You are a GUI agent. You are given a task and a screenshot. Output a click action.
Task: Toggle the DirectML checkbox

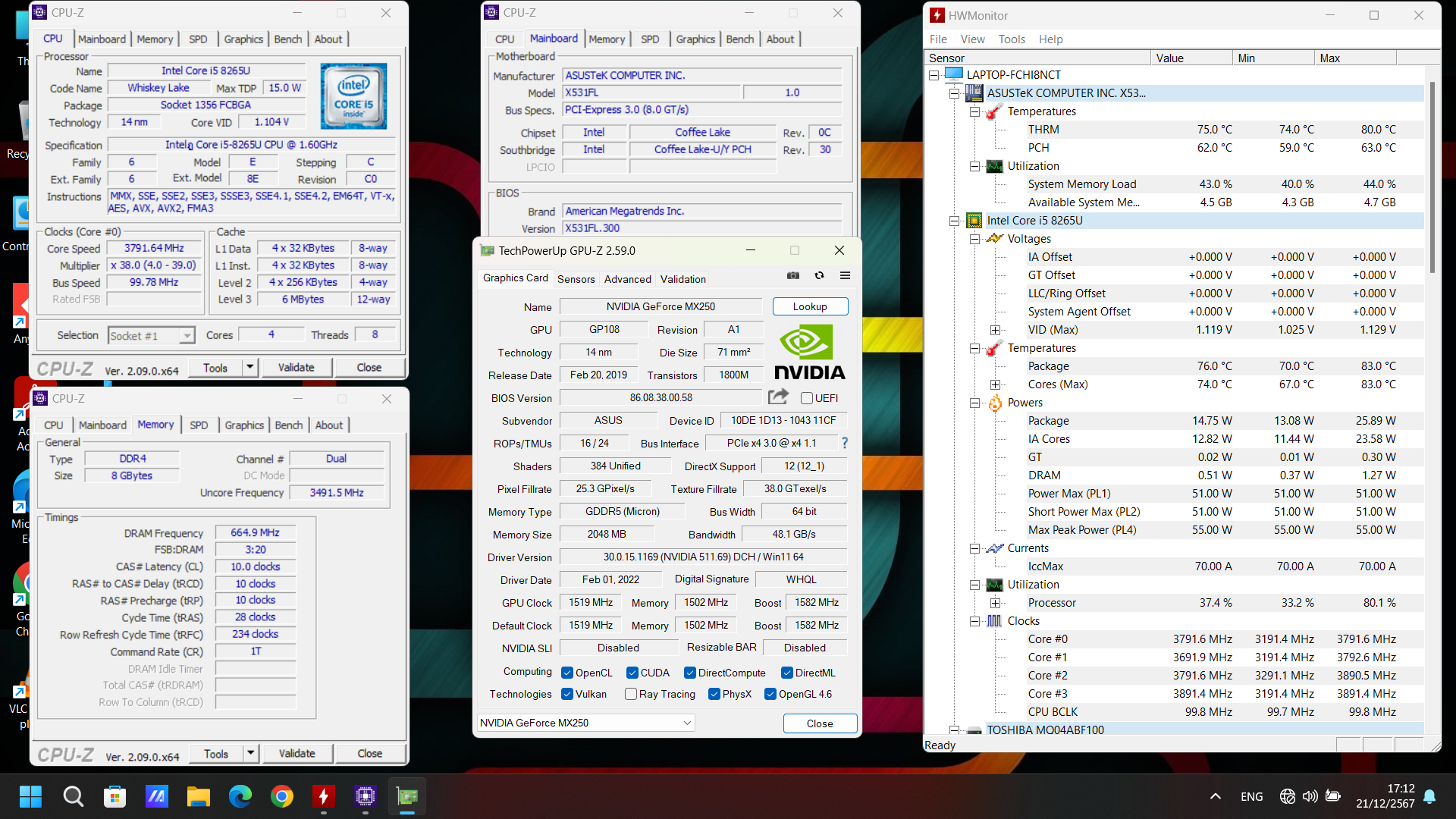(787, 673)
